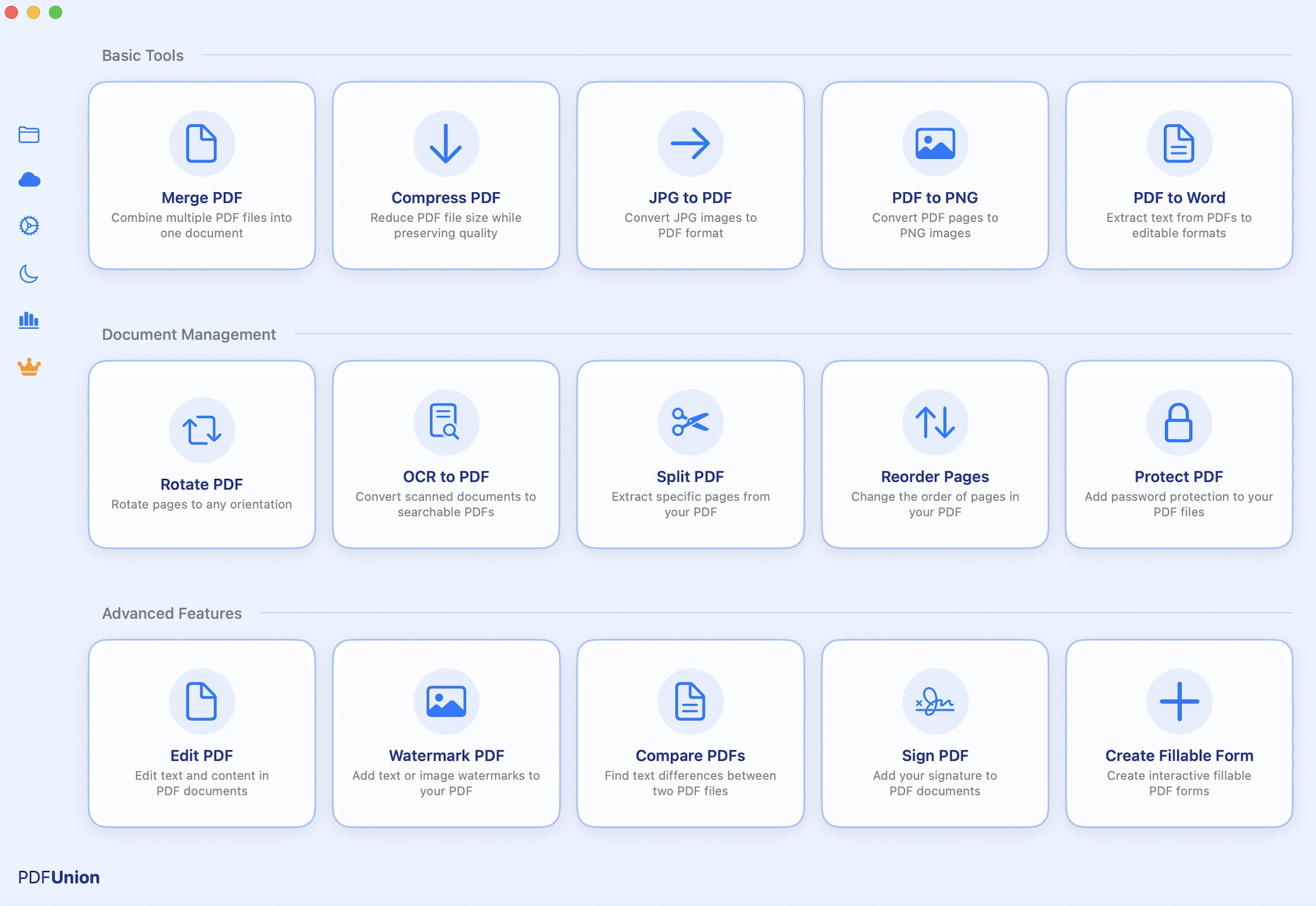Screen dimensions: 1316x906
Task: Click the PDFUnion logo text
Action: 58,877
